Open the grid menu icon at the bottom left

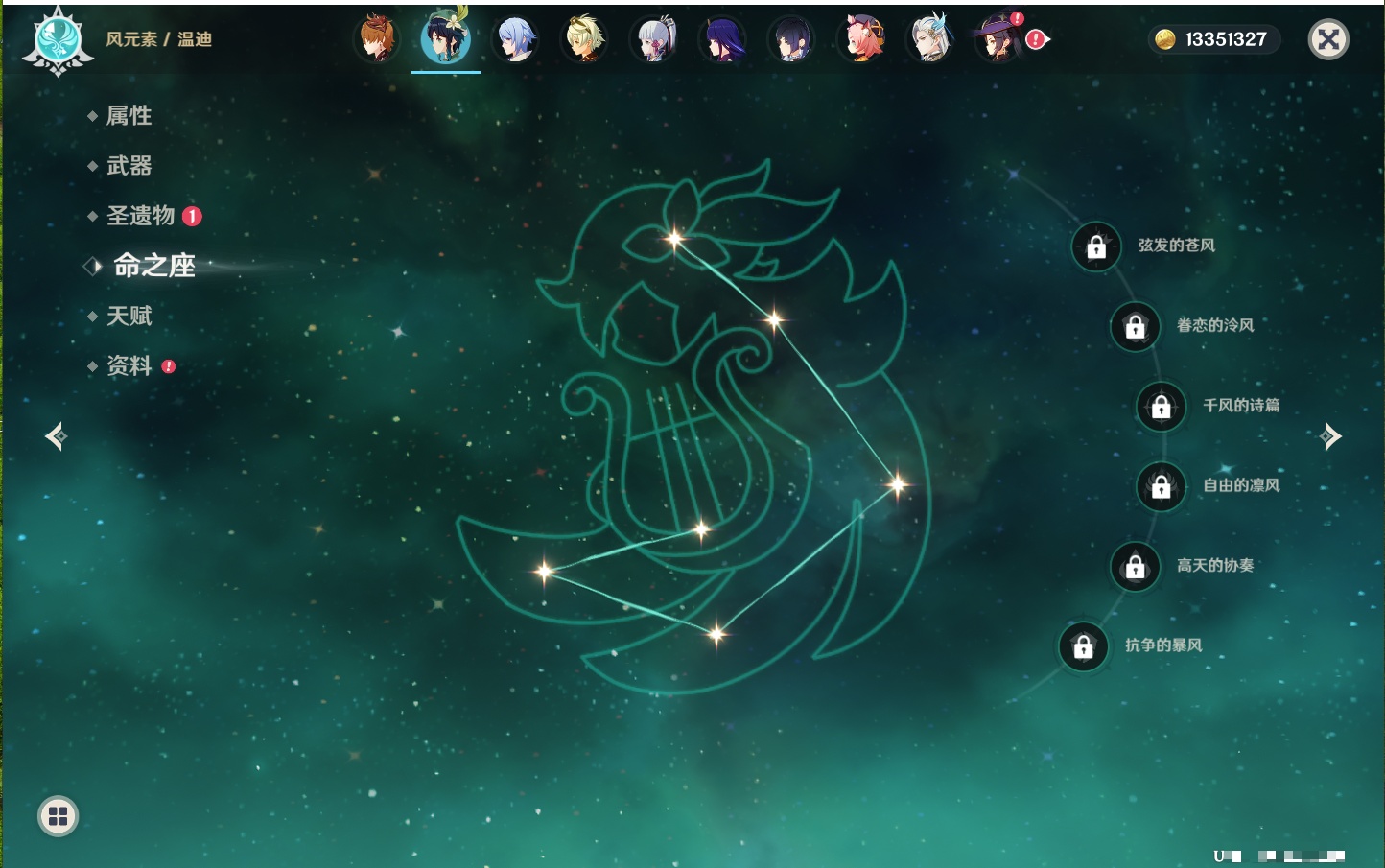(58, 816)
